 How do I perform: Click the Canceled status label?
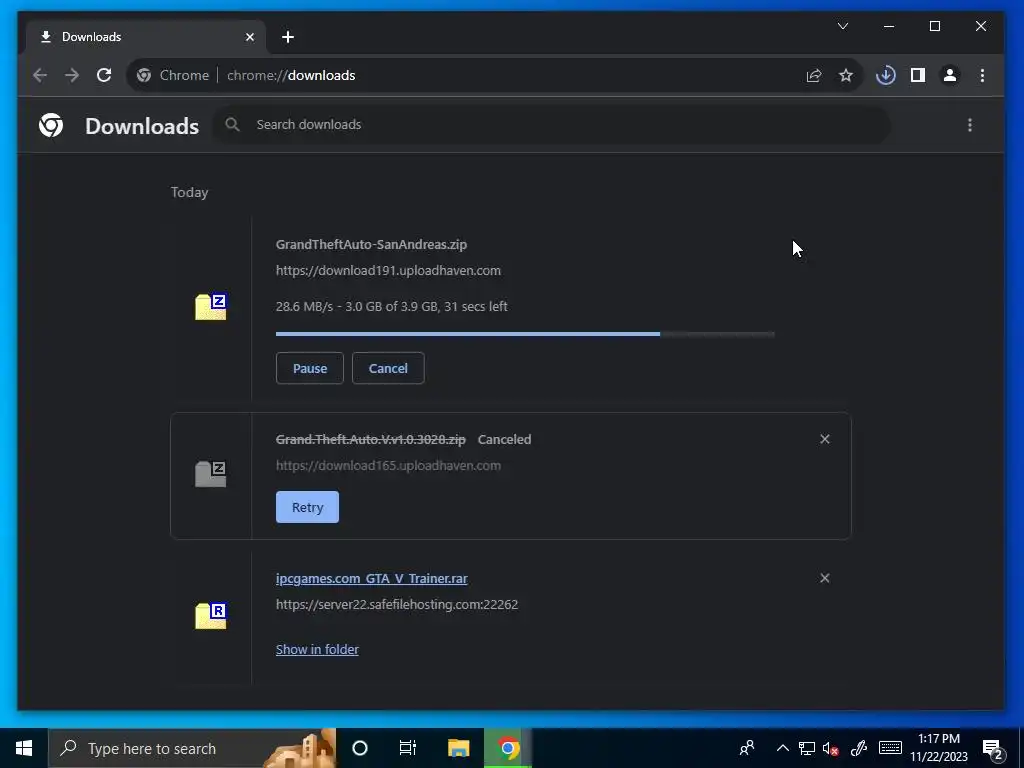point(504,440)
